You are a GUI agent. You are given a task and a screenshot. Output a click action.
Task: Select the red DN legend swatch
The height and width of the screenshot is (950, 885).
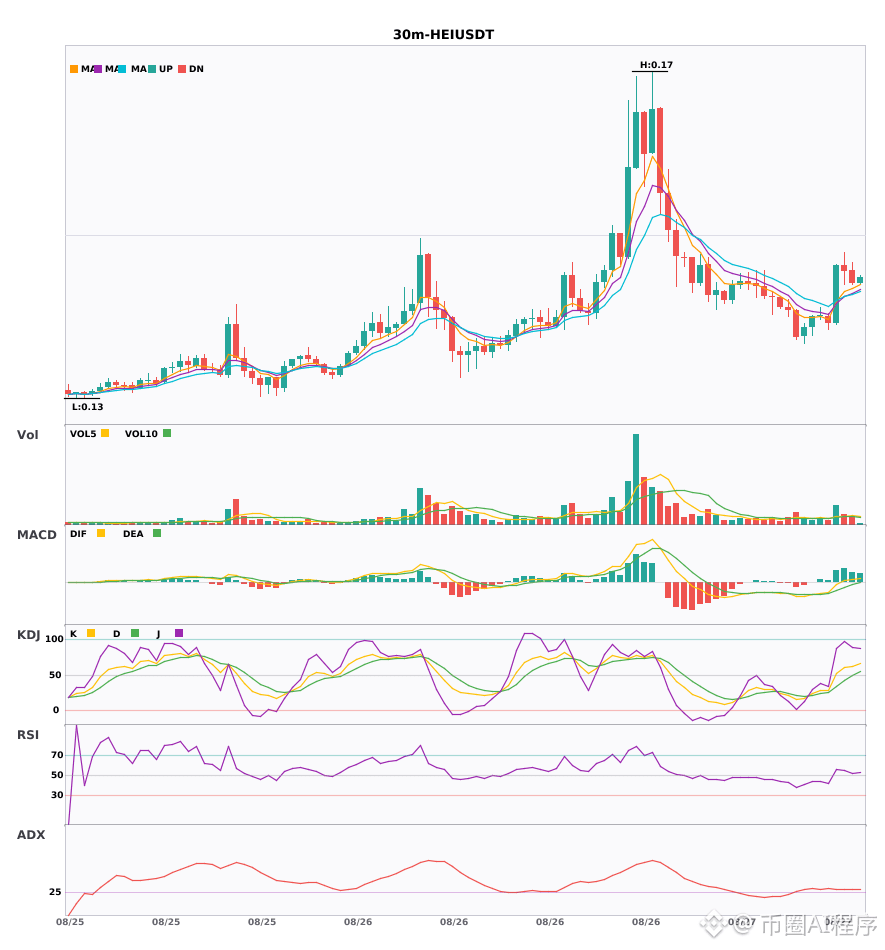pyautogui.click(x=182, y=69)
